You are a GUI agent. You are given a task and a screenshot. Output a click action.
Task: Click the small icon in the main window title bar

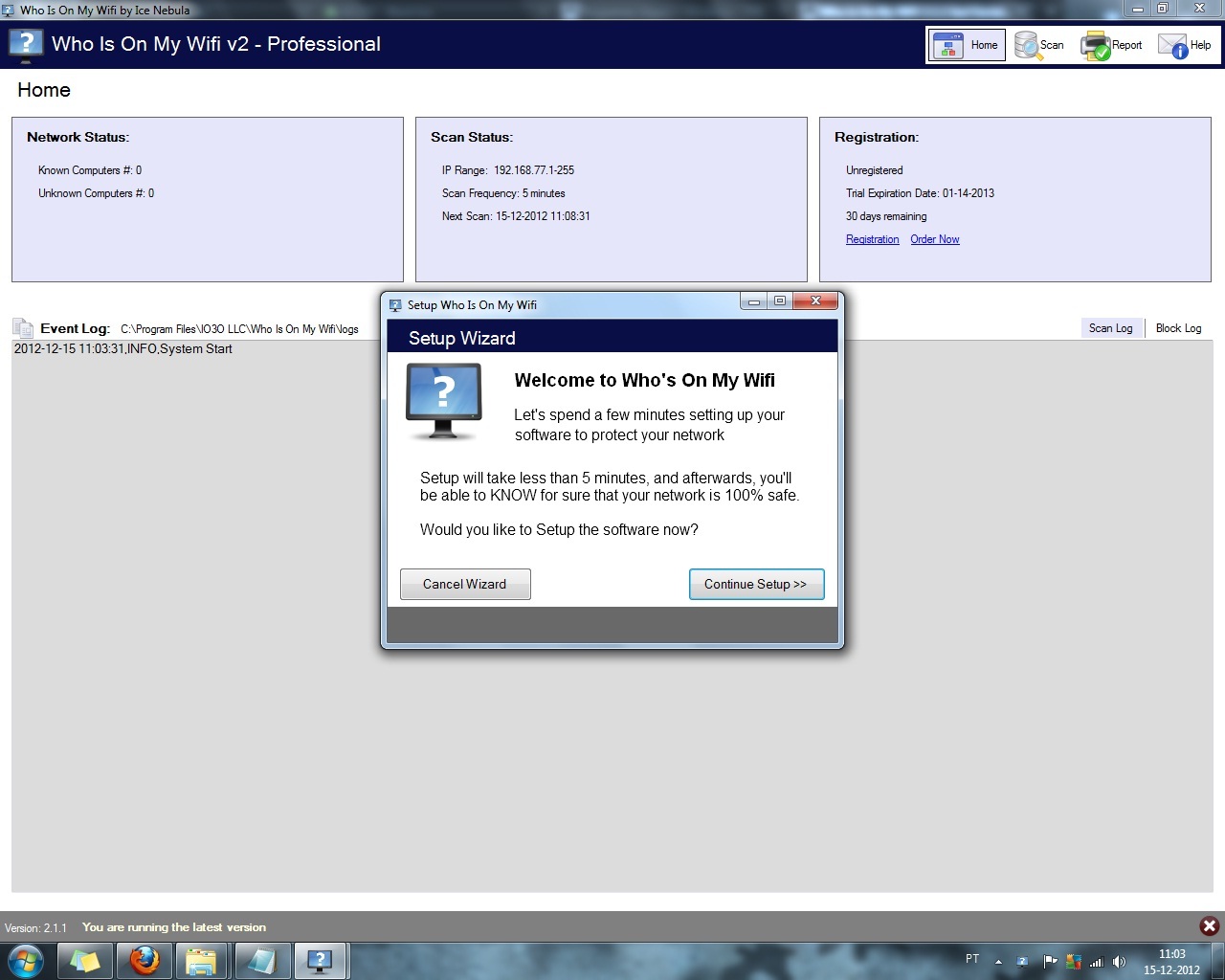(x=9, y=10)
